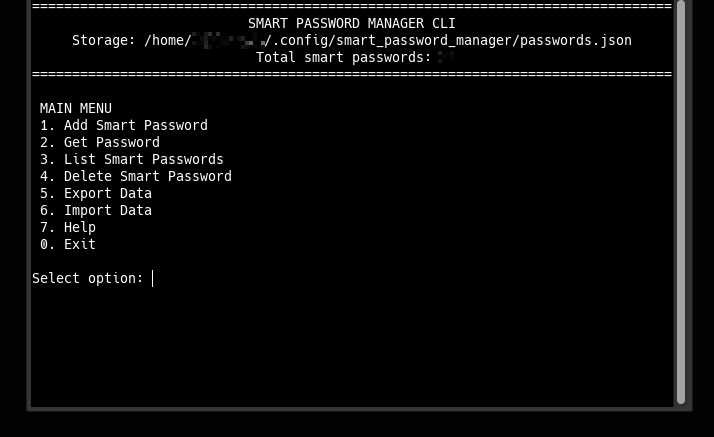
Task: Click the Total smart passwords label
Action: pos(343,57)
